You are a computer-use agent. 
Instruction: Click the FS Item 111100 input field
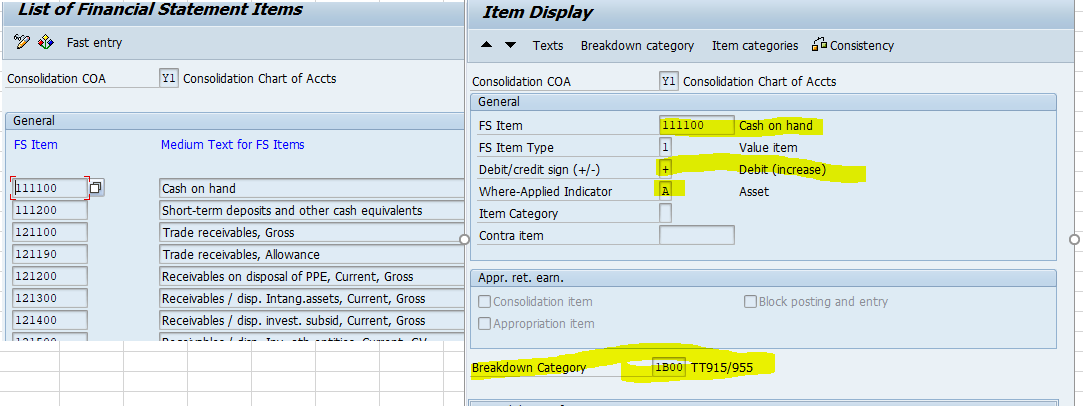coord(696,126)
